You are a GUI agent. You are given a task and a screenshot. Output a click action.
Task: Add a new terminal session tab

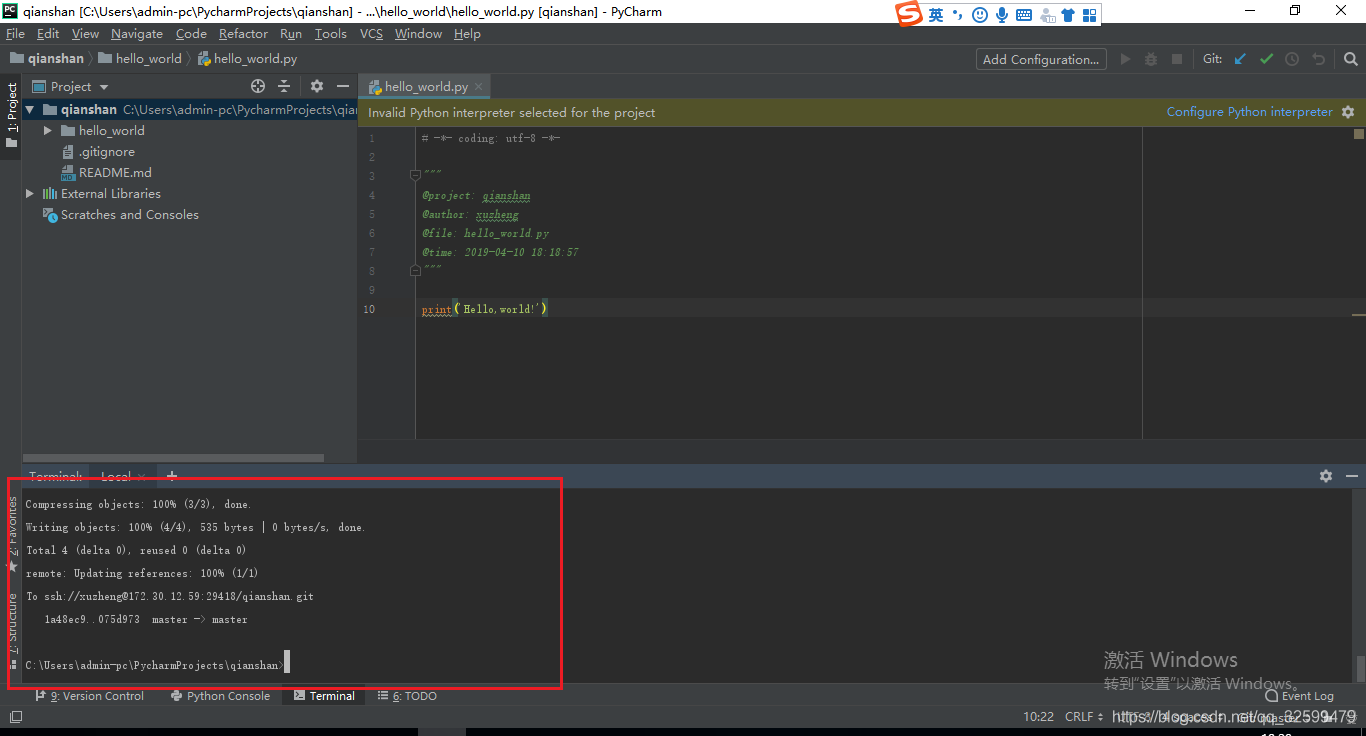pyautogui.click(x=172, y=476)
